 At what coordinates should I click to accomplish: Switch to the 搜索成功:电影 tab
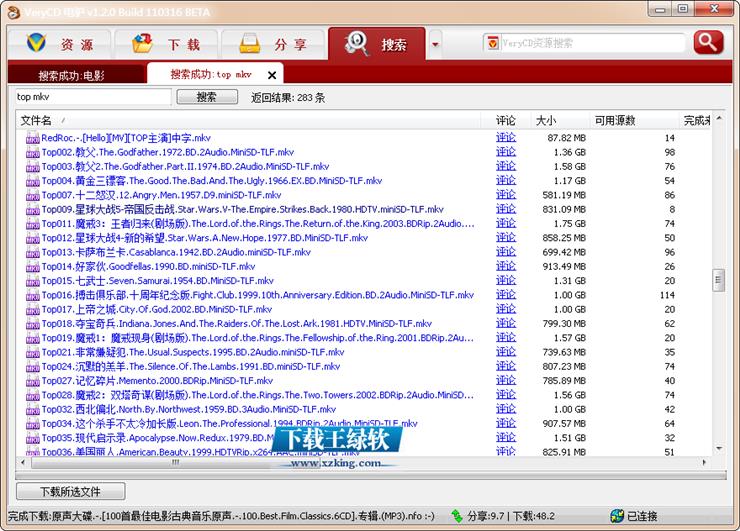pyautogui.click(x=72, y=75)
